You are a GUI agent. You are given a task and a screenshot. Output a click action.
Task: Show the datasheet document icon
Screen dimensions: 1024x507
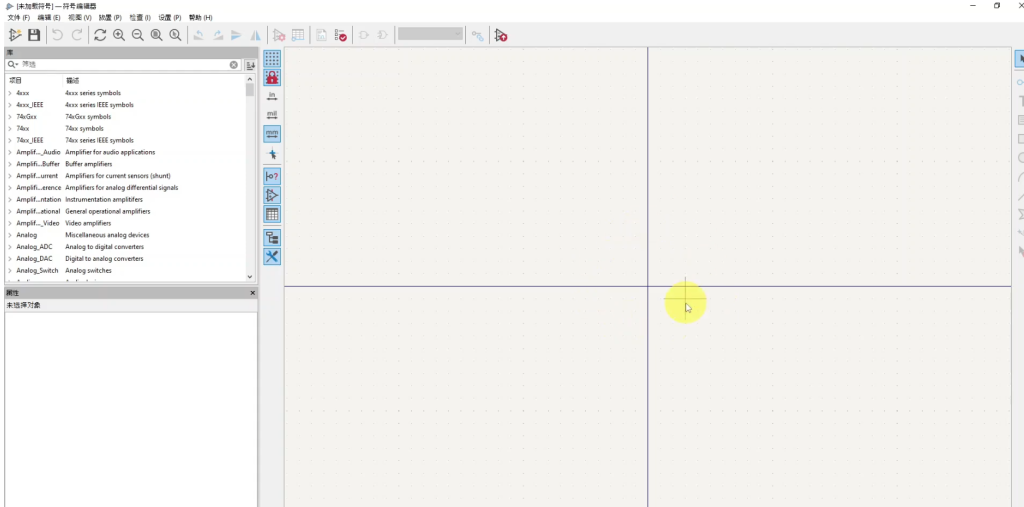coord(321,35)
